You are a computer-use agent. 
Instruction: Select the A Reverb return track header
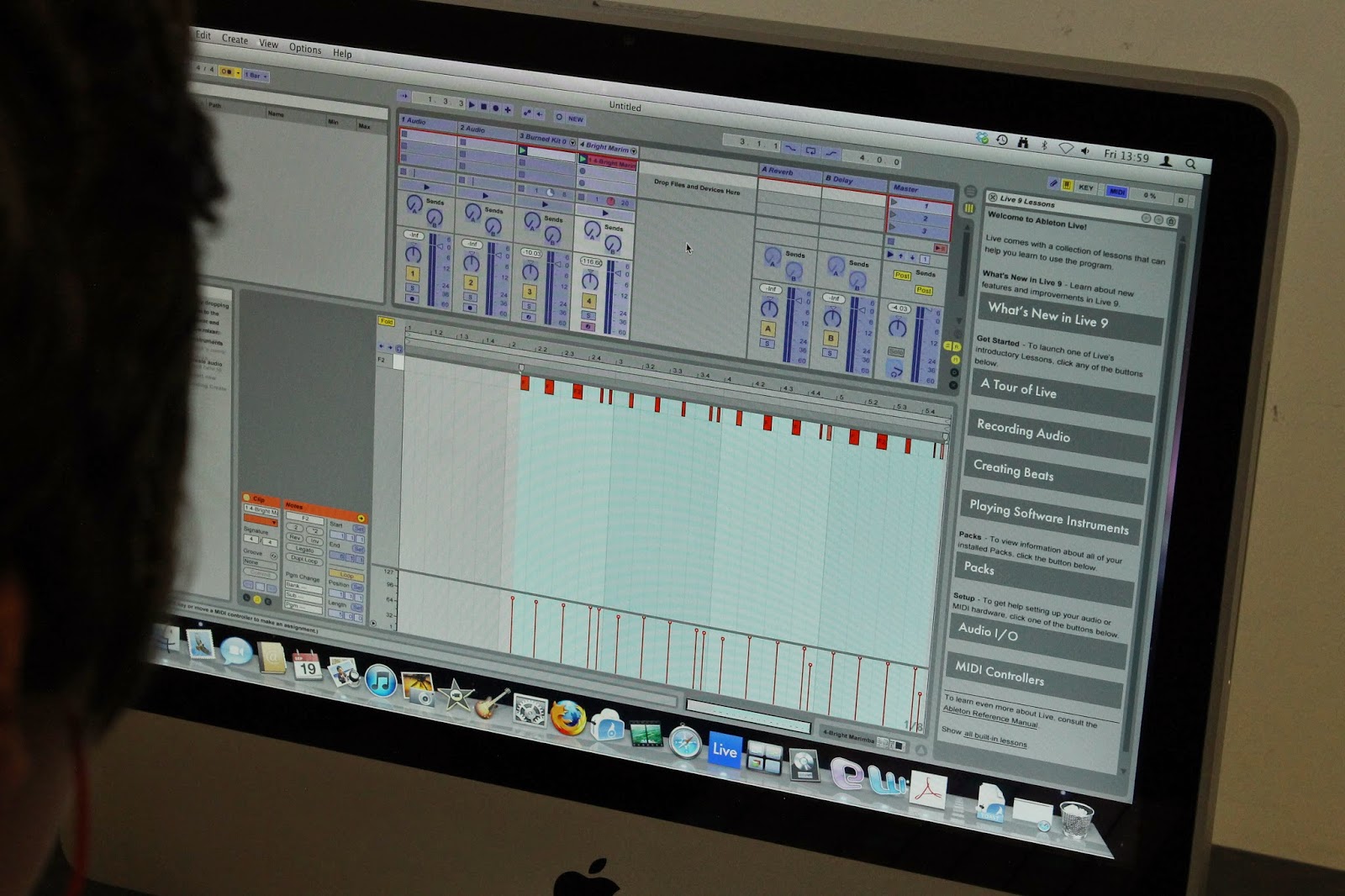coord(789,171)
